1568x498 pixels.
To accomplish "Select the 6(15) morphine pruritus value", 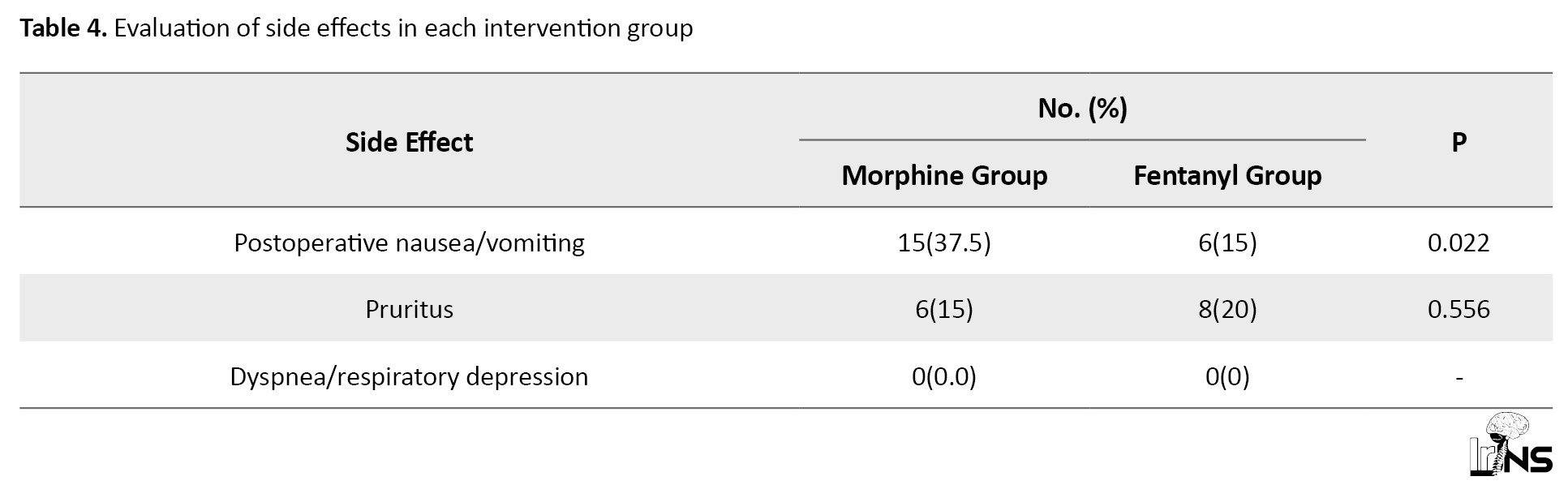I will 944,309.
